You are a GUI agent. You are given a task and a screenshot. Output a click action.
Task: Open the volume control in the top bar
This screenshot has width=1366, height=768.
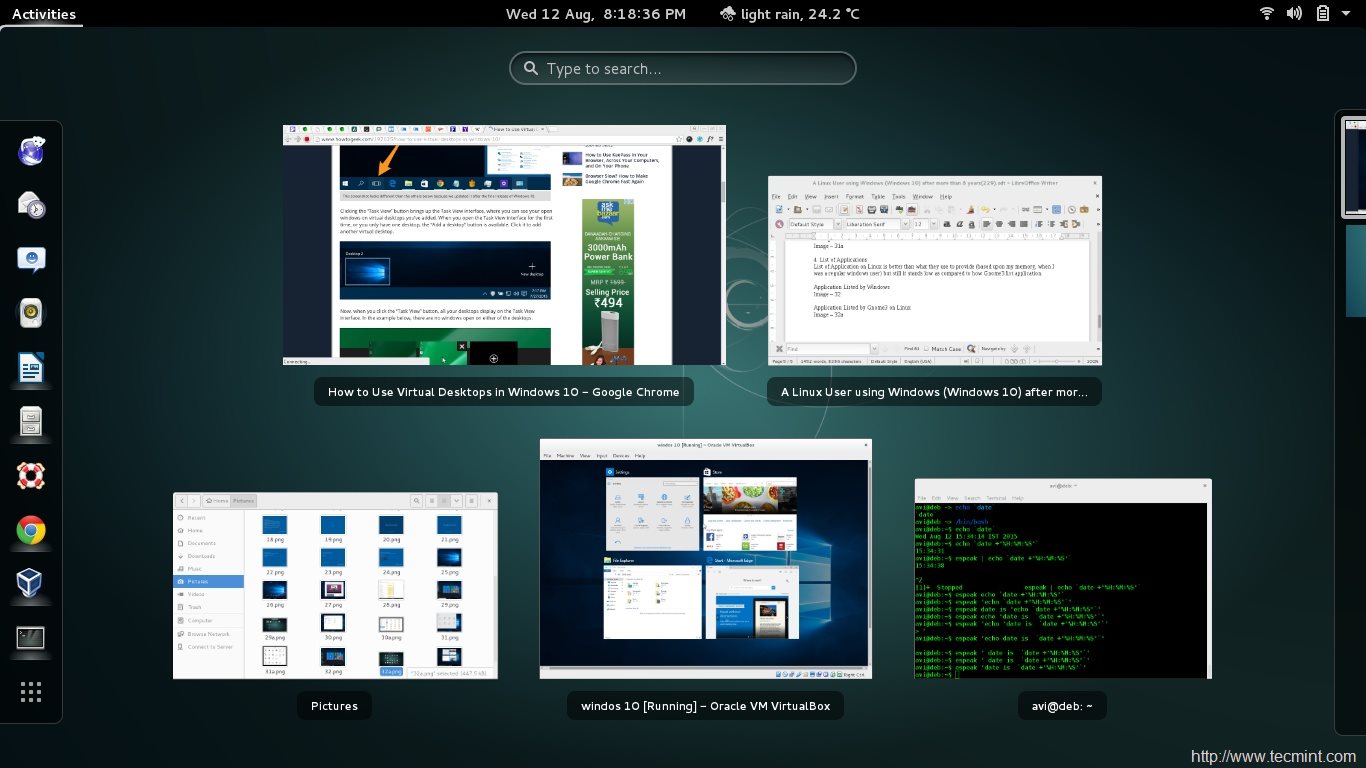1293,13
